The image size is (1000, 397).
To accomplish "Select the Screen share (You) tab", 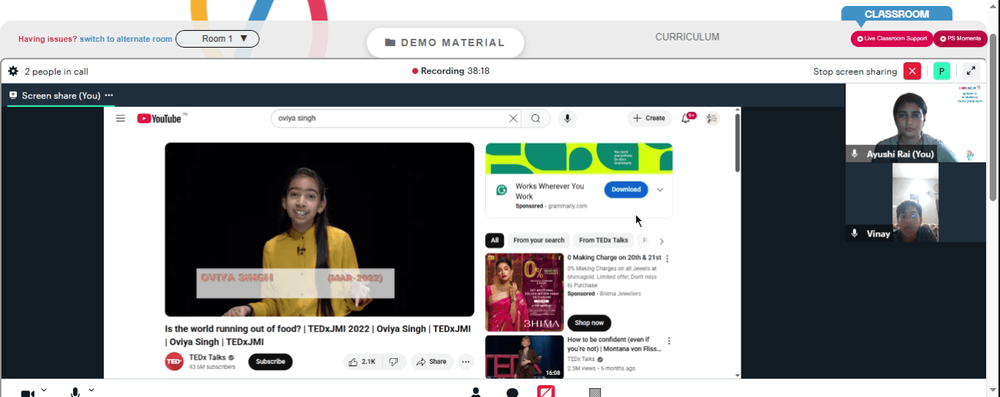I will click(x=61, y=96).
